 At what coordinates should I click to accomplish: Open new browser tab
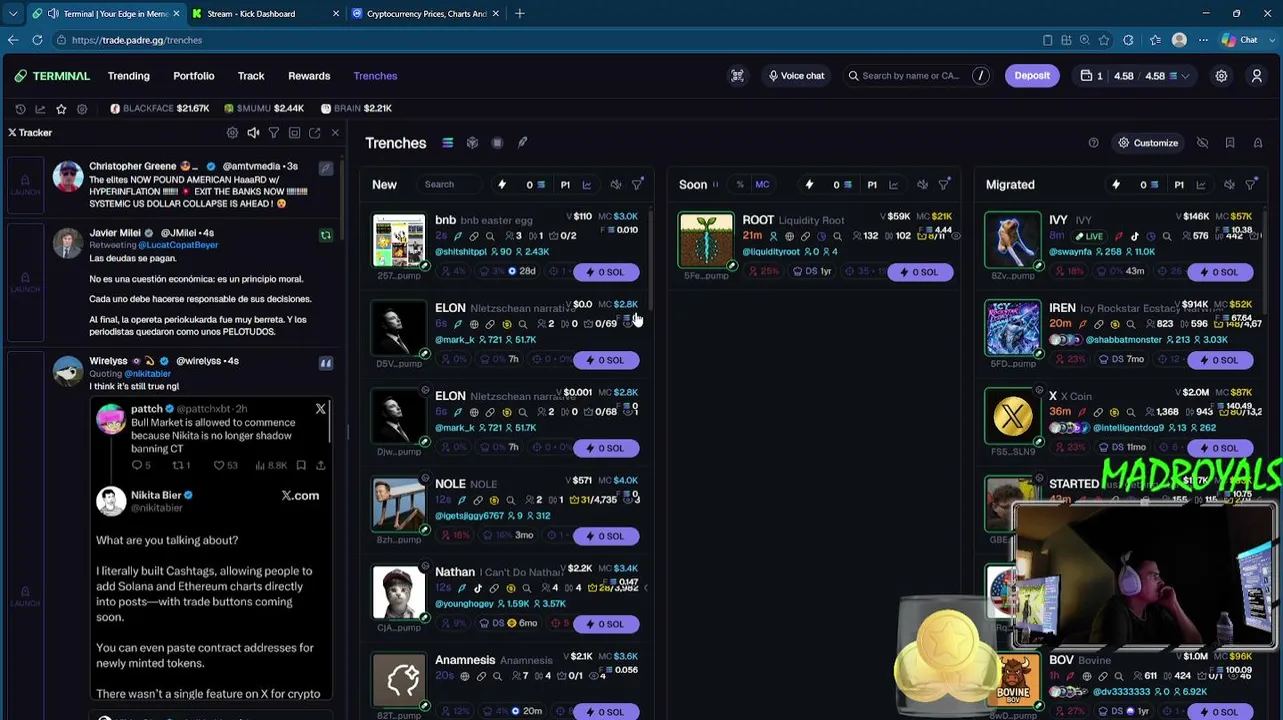[520, 14]
